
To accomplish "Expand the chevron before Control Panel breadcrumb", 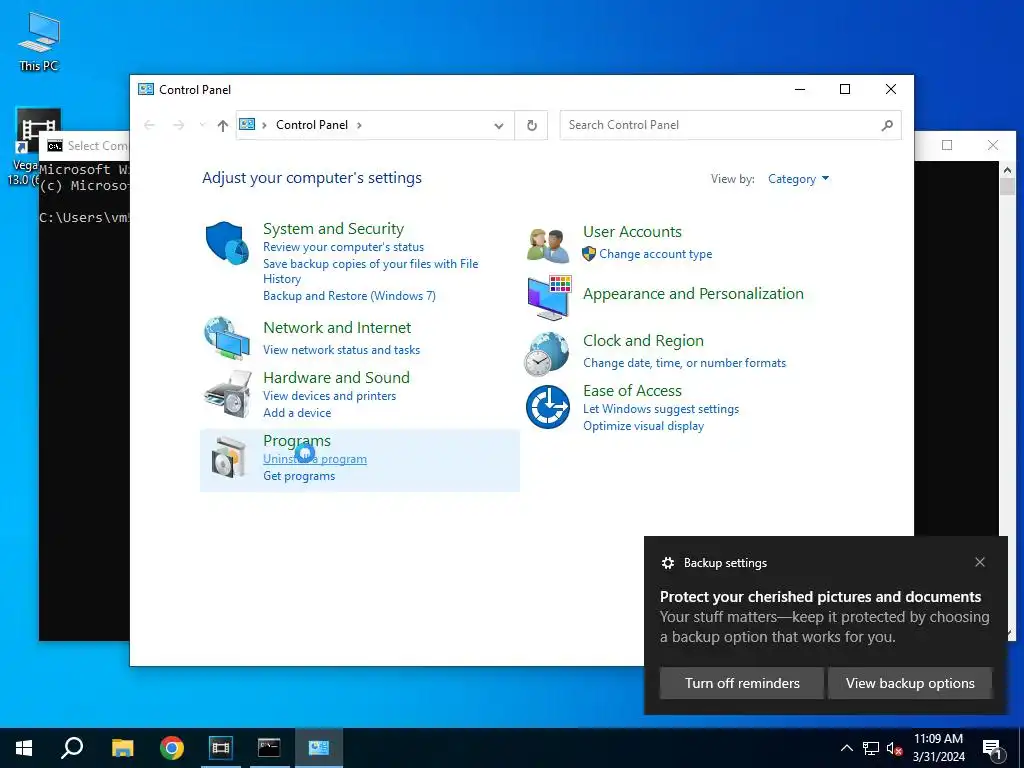I will 264,125.
